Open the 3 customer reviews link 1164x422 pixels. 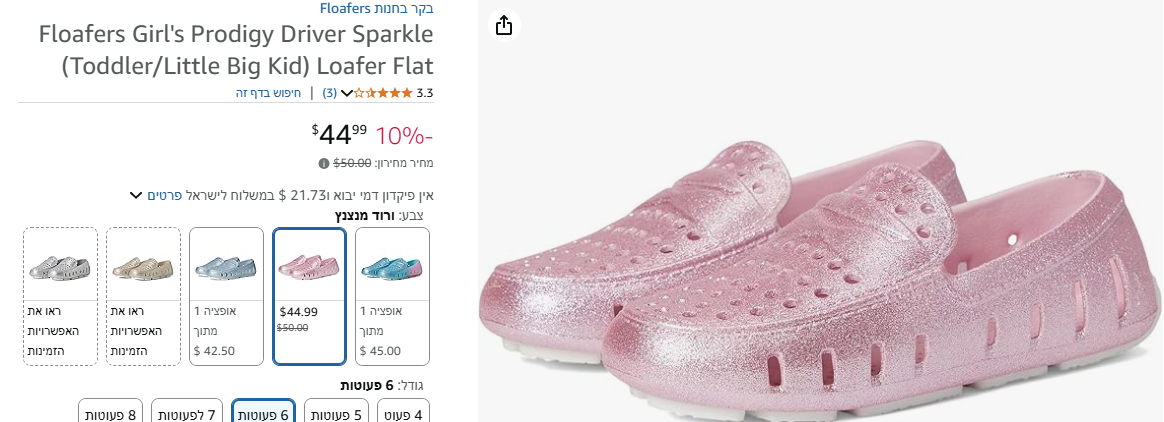[x=329, y=93]
